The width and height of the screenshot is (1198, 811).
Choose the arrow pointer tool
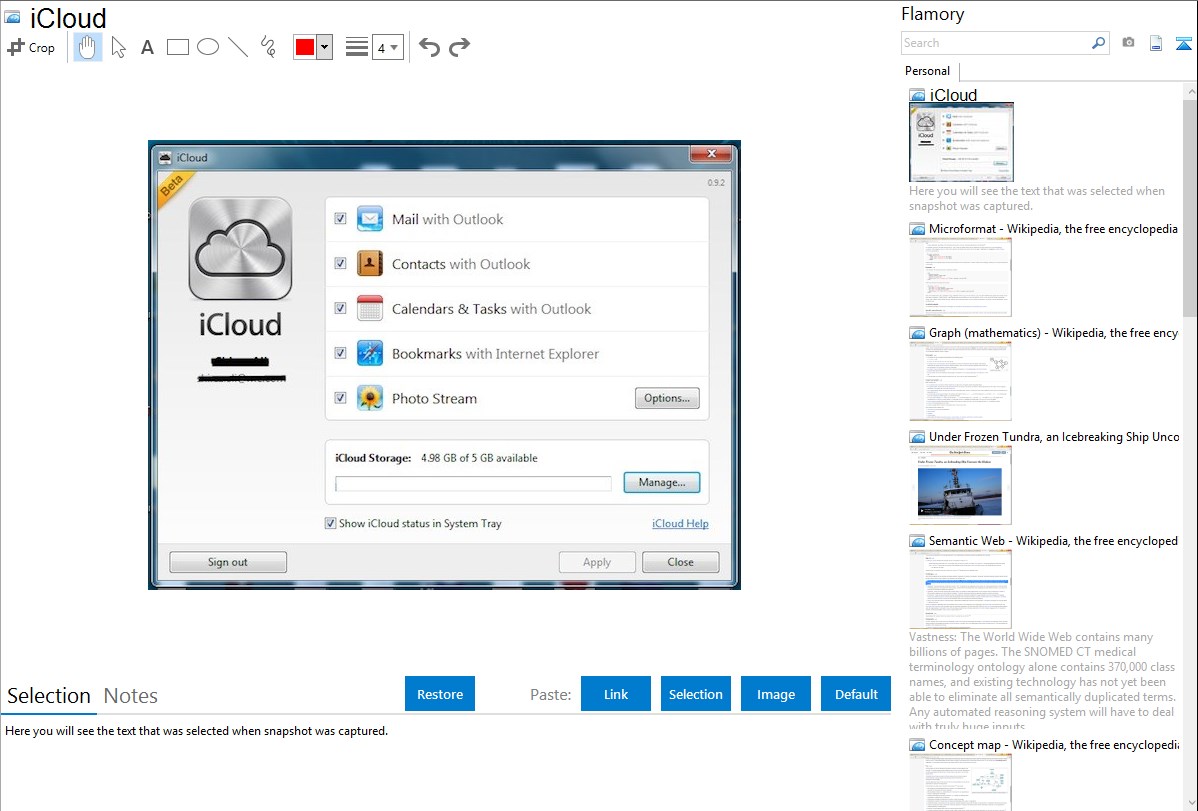coord(118,47)
